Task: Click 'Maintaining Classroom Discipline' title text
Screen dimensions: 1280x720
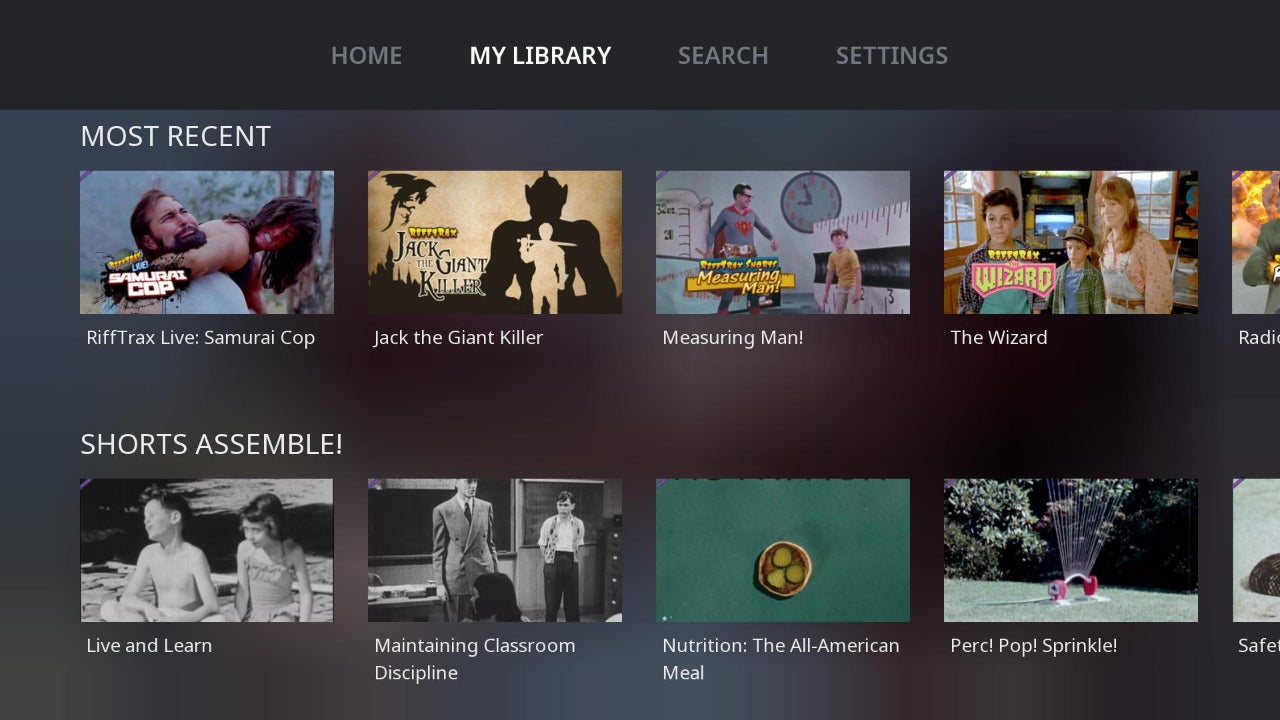Action: [x=475, y=659]
